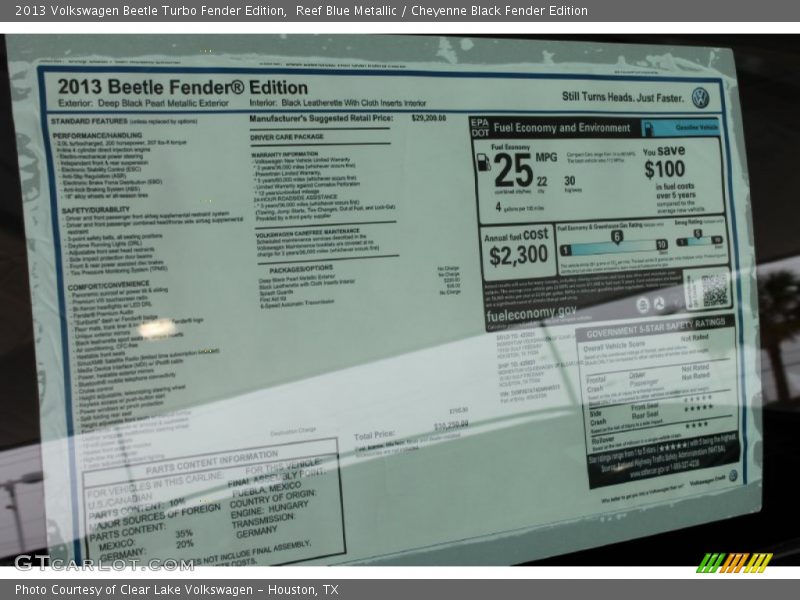Click 'Interior: Black Leatherette With Cloth Inserts' line

tap(338, 103)
